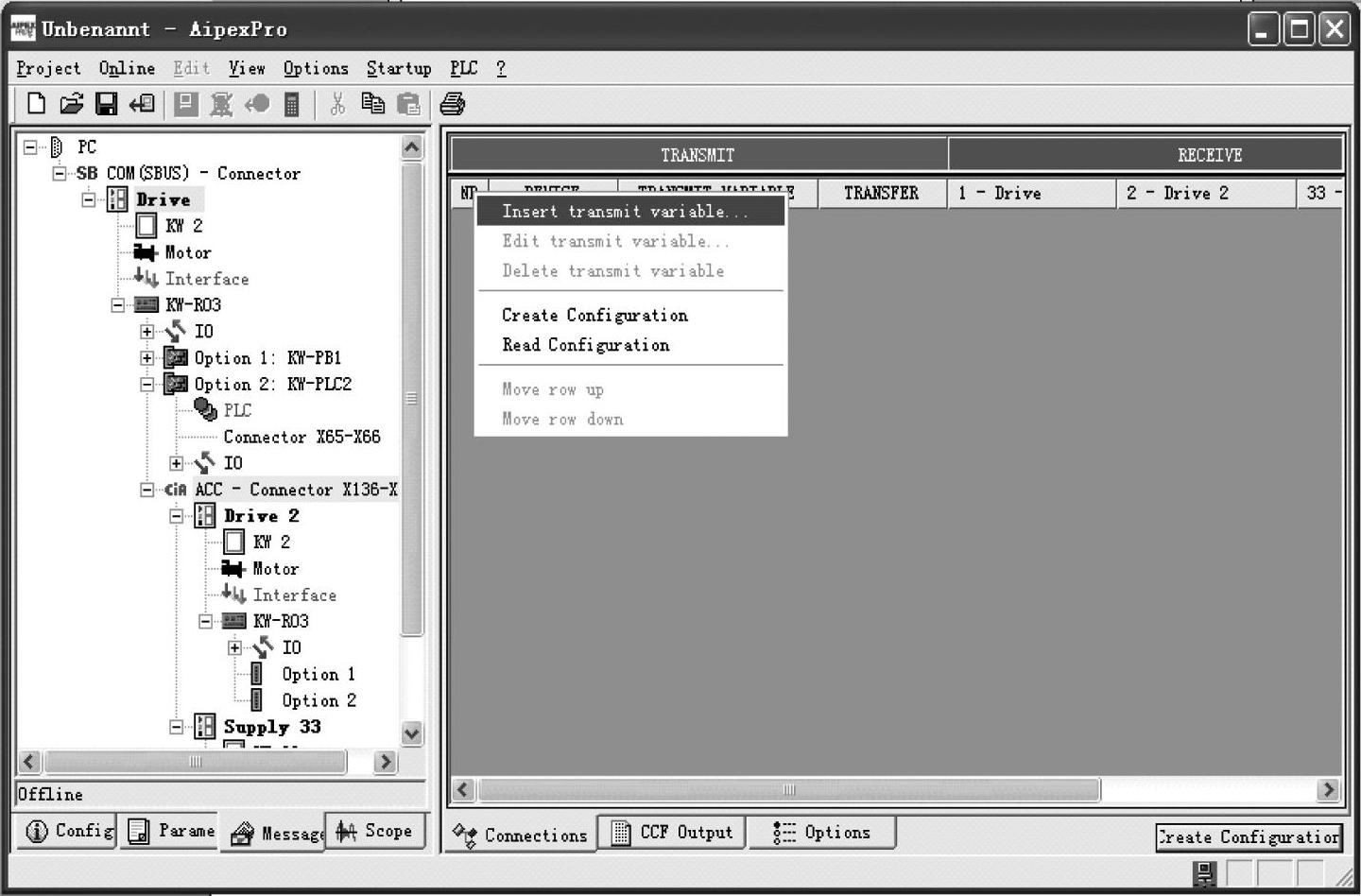Screen dimensions: 1361x896
Task: Click the Cut scissors toolbar icon
Action: [336, 104]
